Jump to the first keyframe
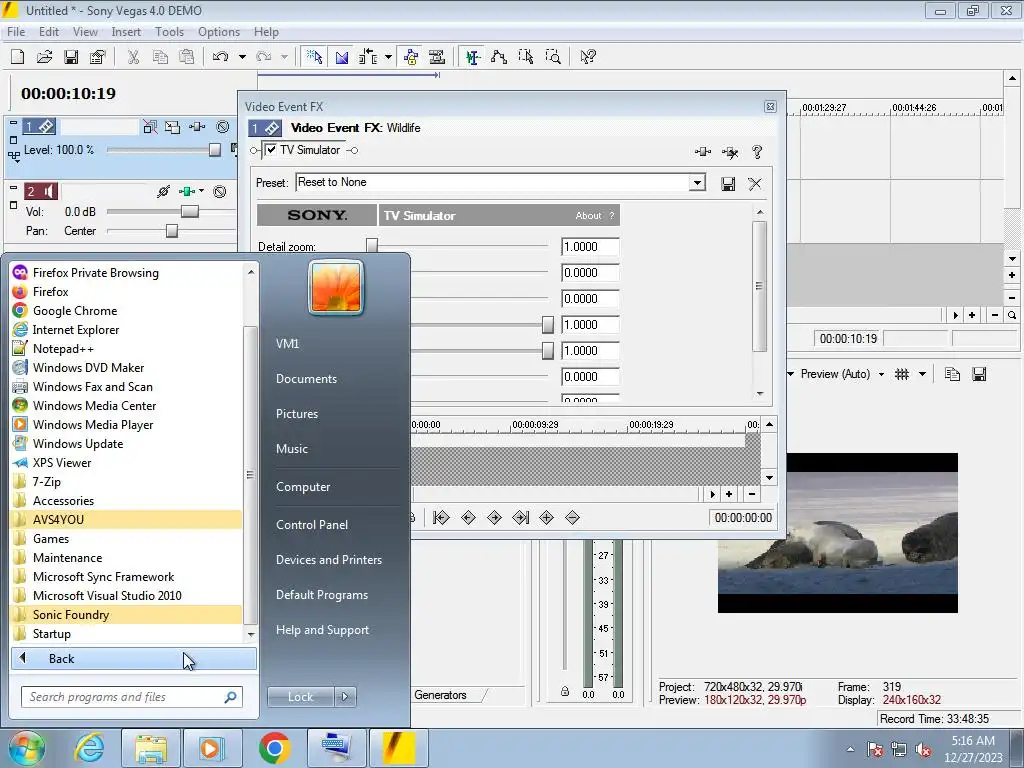Screen dimensions: 1024x768 [441, 518]
